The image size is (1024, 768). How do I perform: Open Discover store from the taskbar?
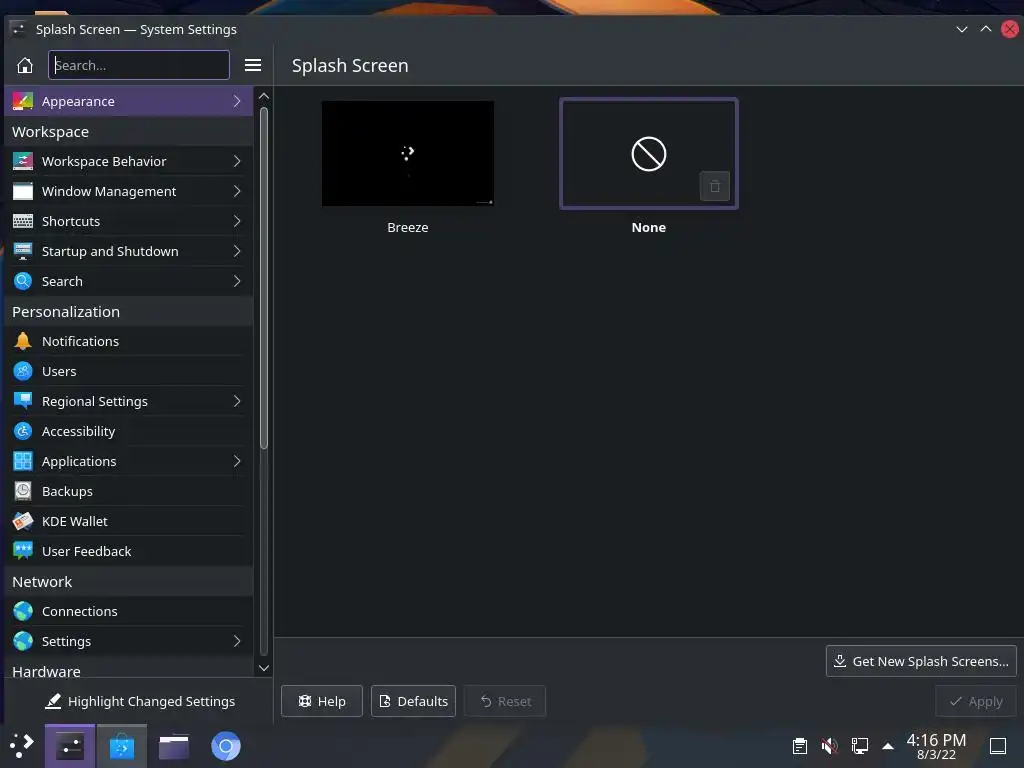coord(122,746)
